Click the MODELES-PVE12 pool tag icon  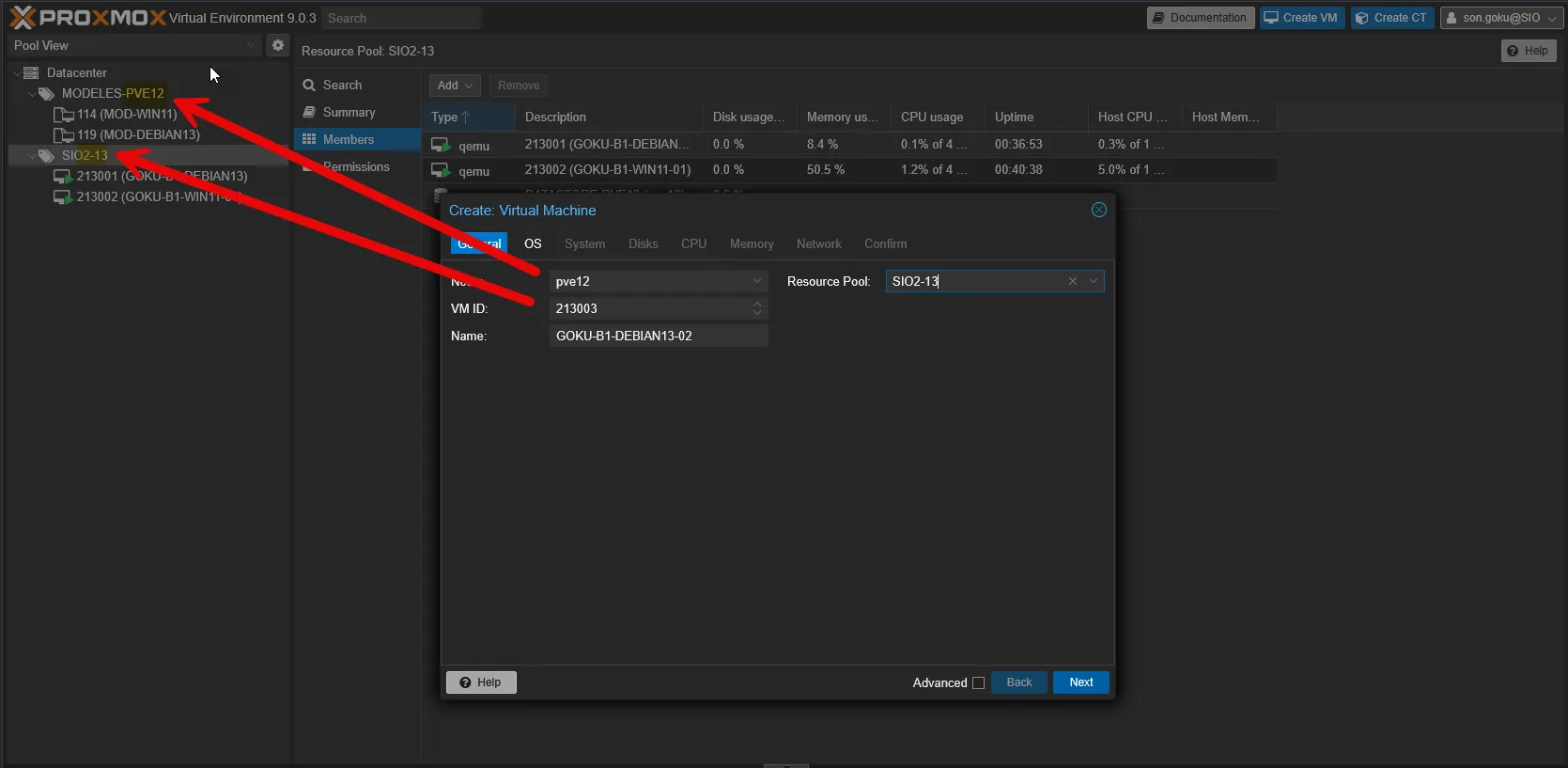click(46, 93)
